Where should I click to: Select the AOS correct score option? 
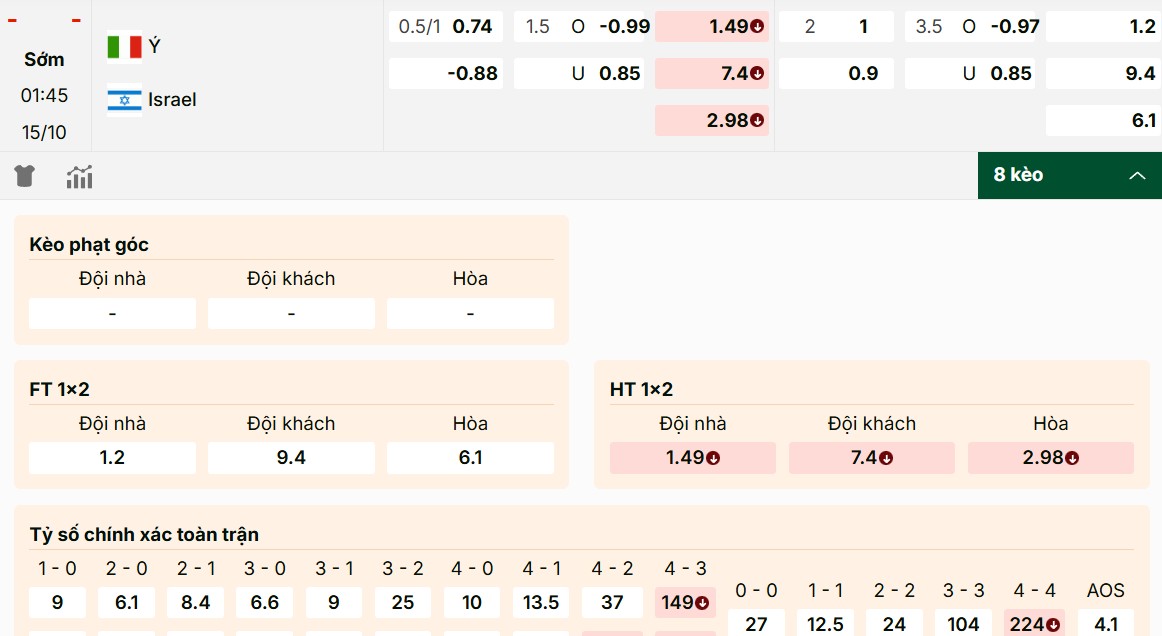point(1105,622)
